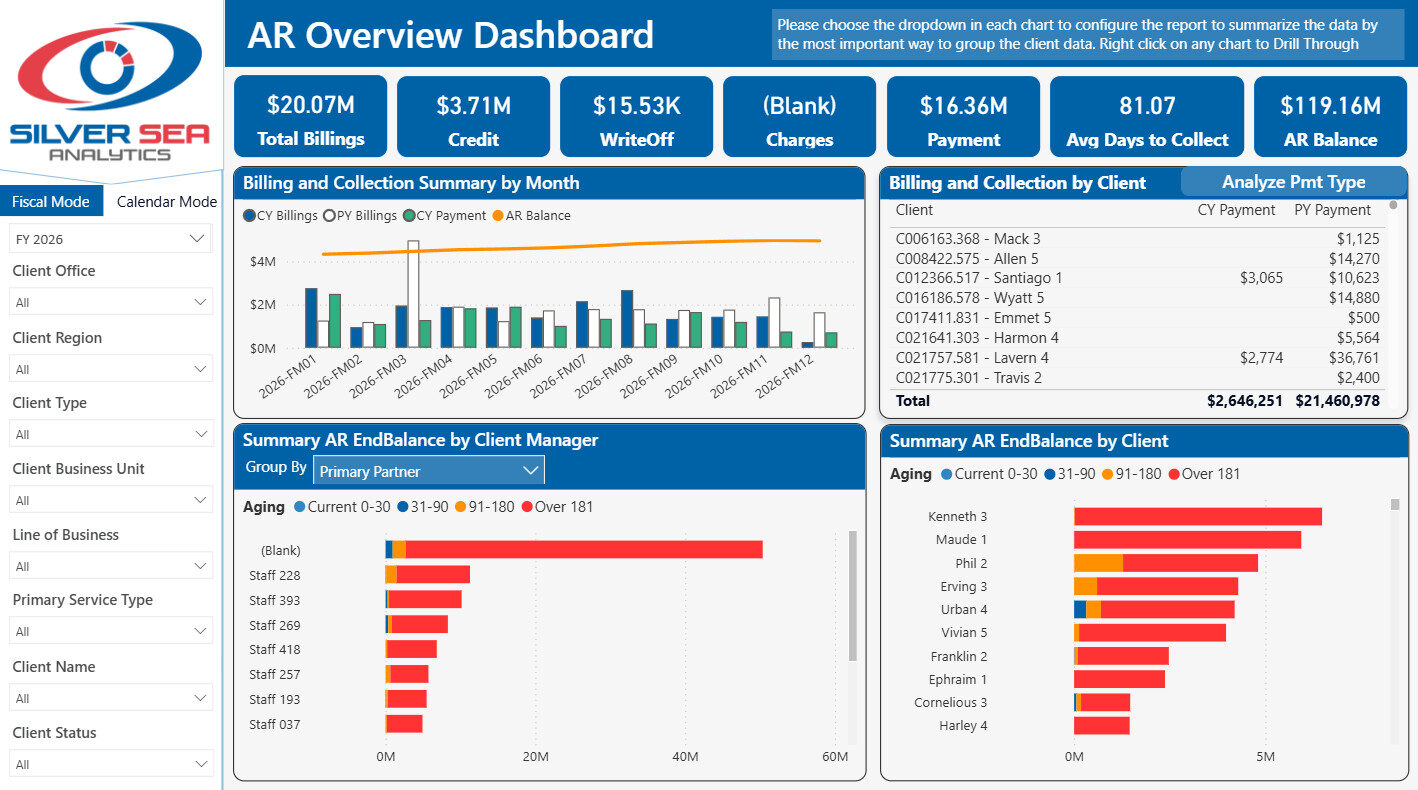The width and height of the screenshot is (1418, 790).
Task: Click the Client Manager chart vertical scrollbar
Action: 853,596
